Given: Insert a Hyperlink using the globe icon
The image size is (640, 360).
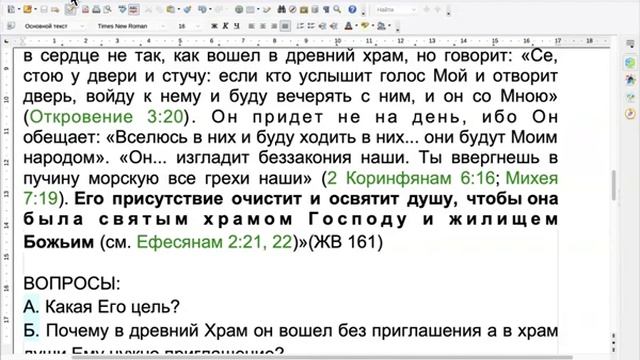Looking at the screenshot, I should pos(239,9).
